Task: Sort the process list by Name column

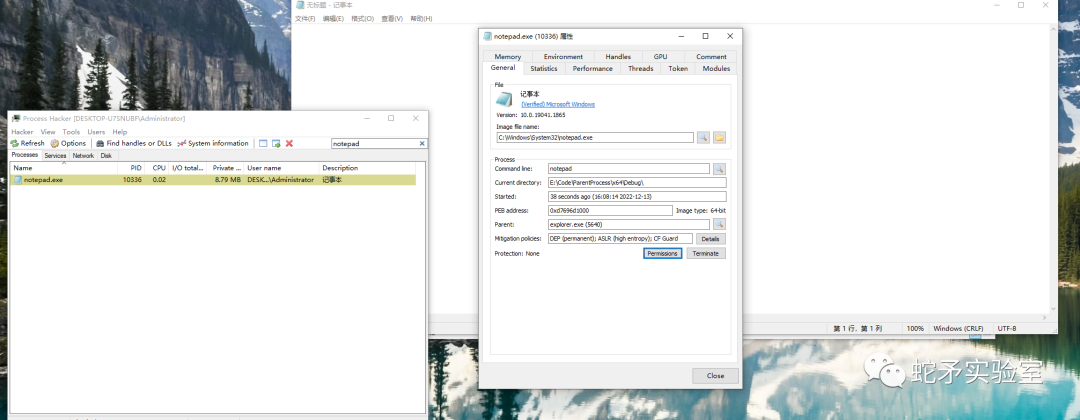Action: pos(64,168)
